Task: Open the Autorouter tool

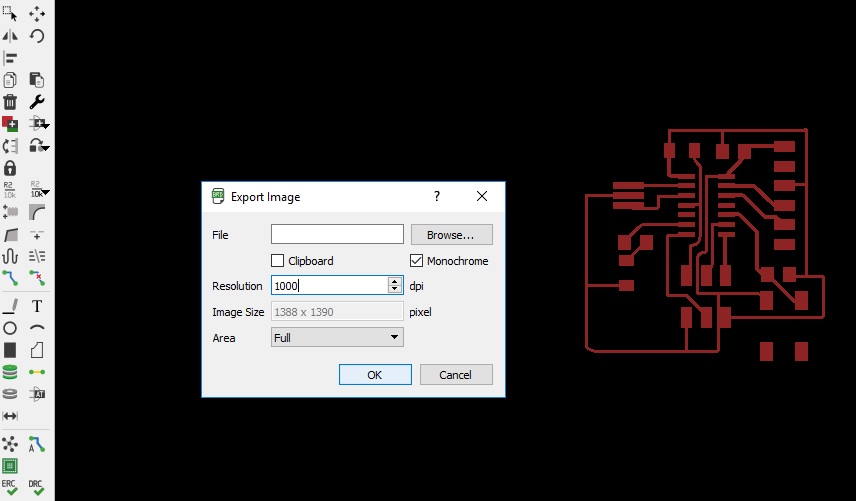Action: tap(37, 444)
